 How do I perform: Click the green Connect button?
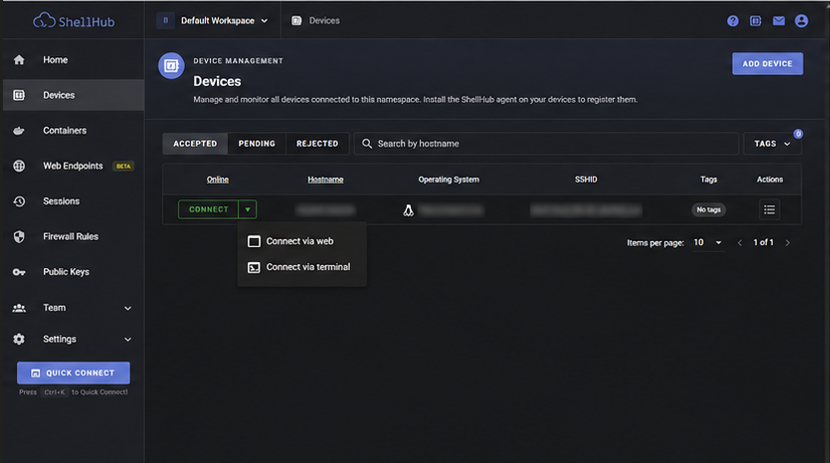tap(209, 210)
